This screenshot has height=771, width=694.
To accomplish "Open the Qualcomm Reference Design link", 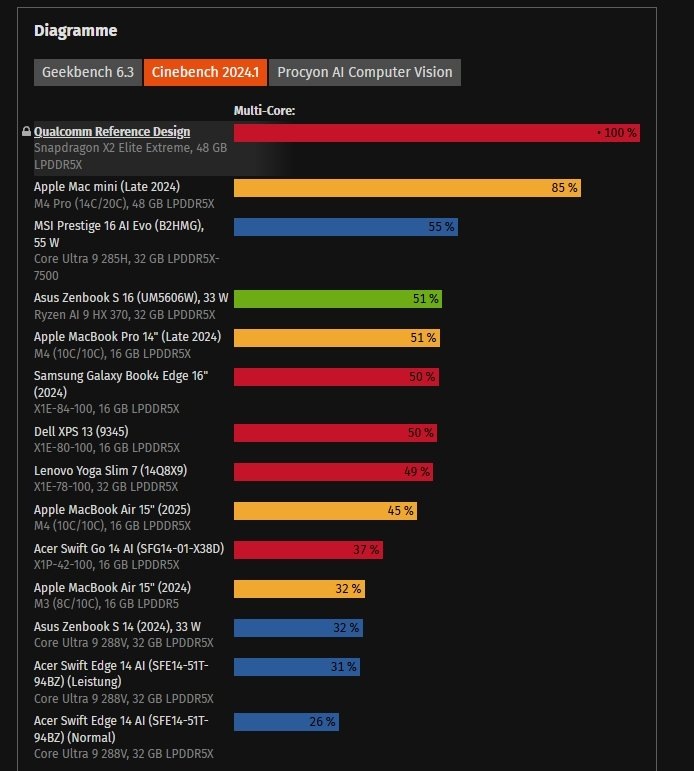I will 112,132.
